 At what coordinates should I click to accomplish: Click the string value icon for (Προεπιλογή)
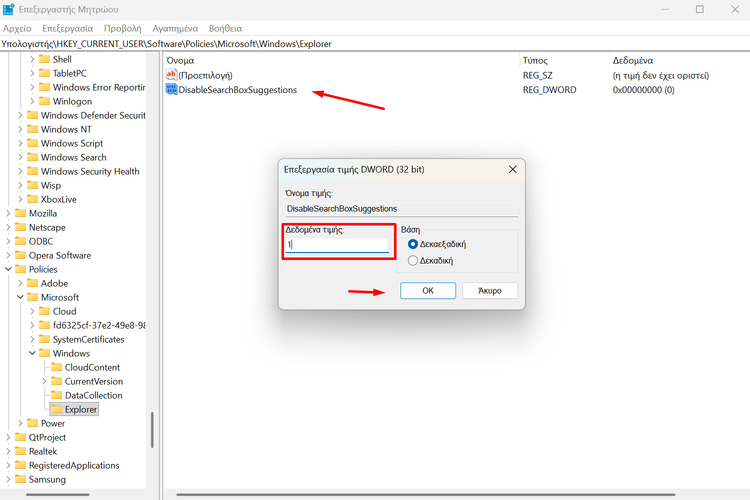(171, 75)
